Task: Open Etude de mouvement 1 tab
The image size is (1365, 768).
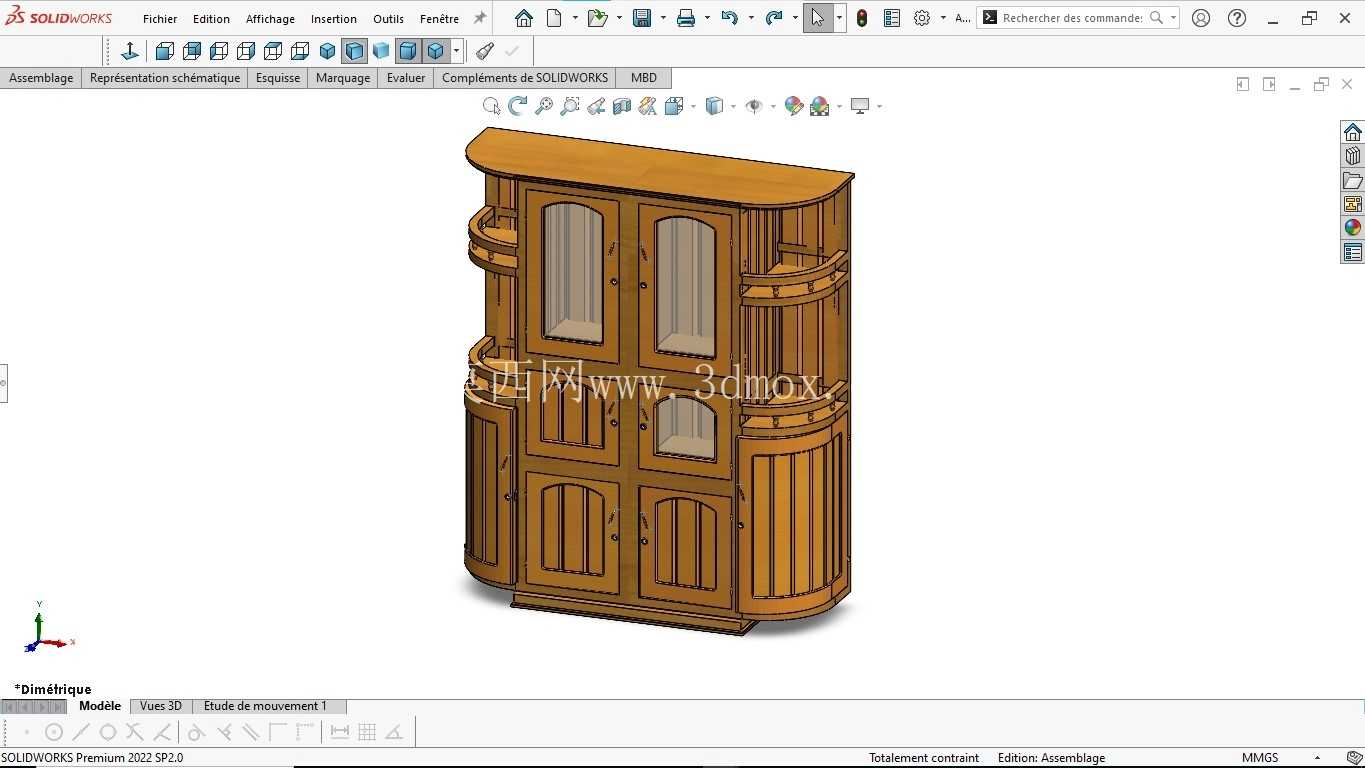Action: click(265, 706)
